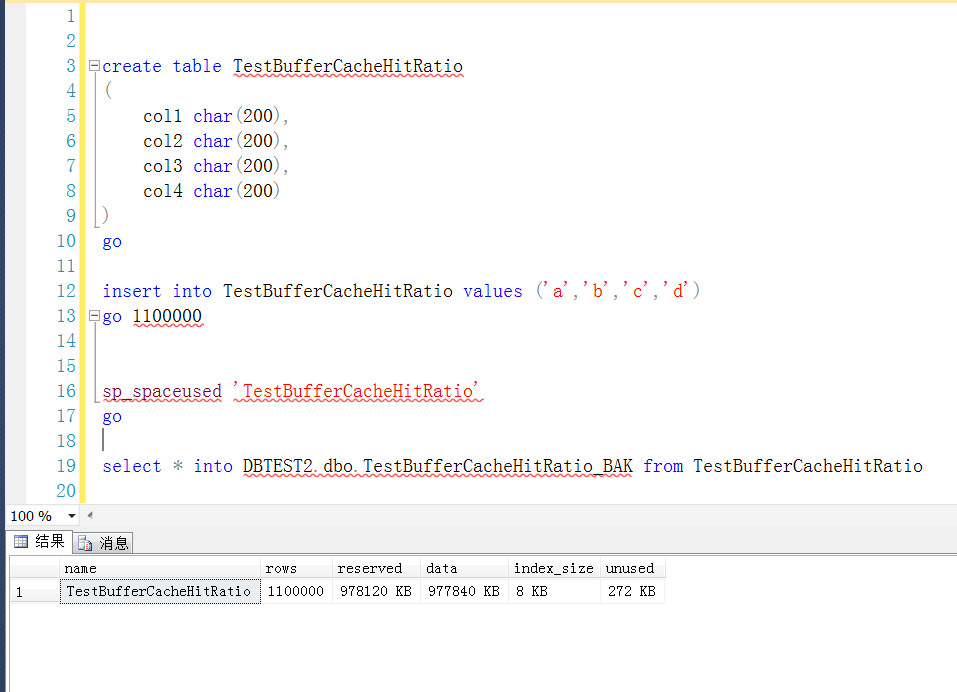Click the 977840 KB data cell
Screen dimensions: 957x692
pyautogui.click(x=464, y=591)
